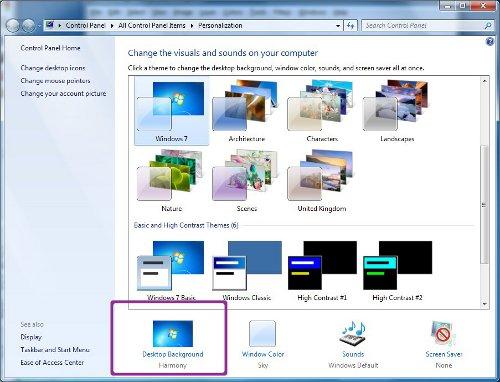Open Window Color Sky icon
This screenshot has width=500, height=382.
[263, 334]
